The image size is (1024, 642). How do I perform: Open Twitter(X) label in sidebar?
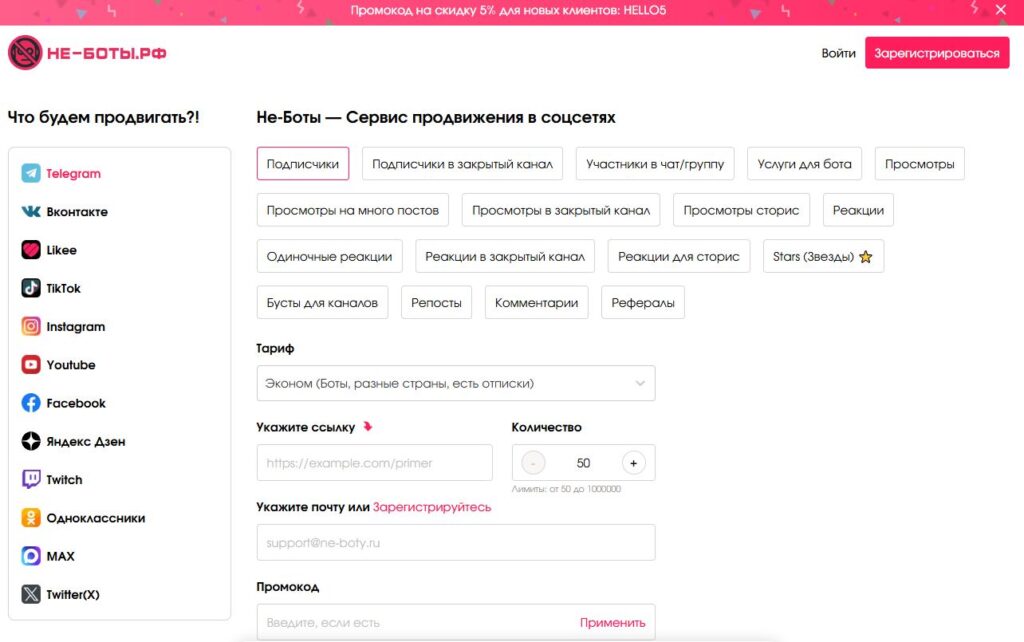72,594
